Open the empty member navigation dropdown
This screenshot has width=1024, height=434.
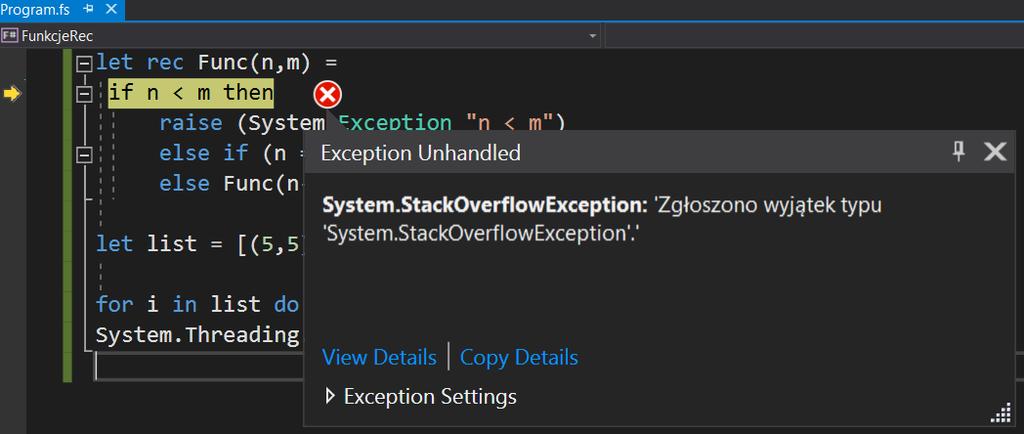[x=814, y=36]
